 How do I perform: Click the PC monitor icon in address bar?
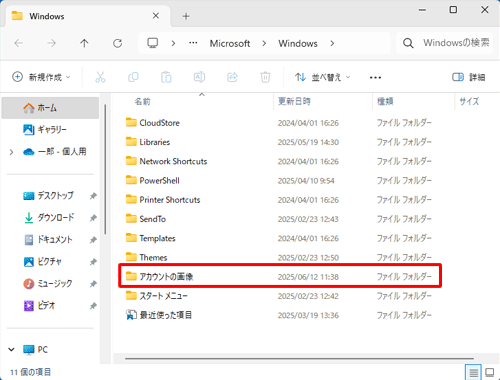coord(153,43)
